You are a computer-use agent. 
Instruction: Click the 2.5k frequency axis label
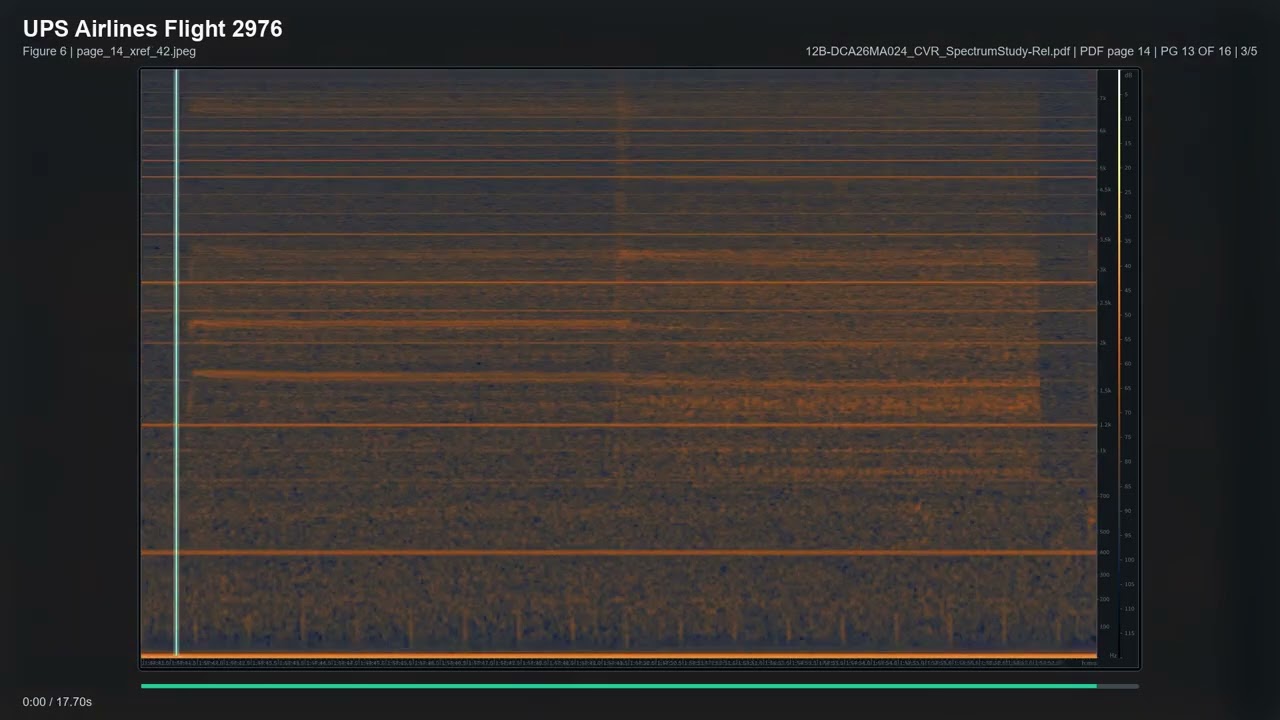click(x=1105, y=303)
